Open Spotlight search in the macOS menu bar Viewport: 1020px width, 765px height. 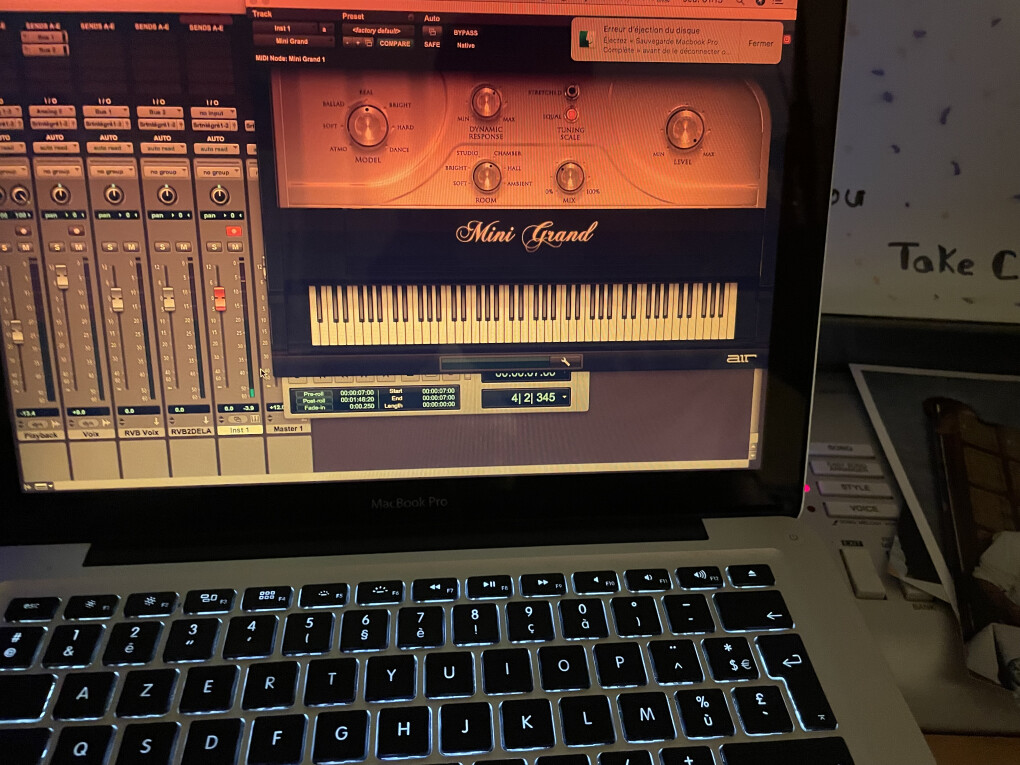pos(740,3)
